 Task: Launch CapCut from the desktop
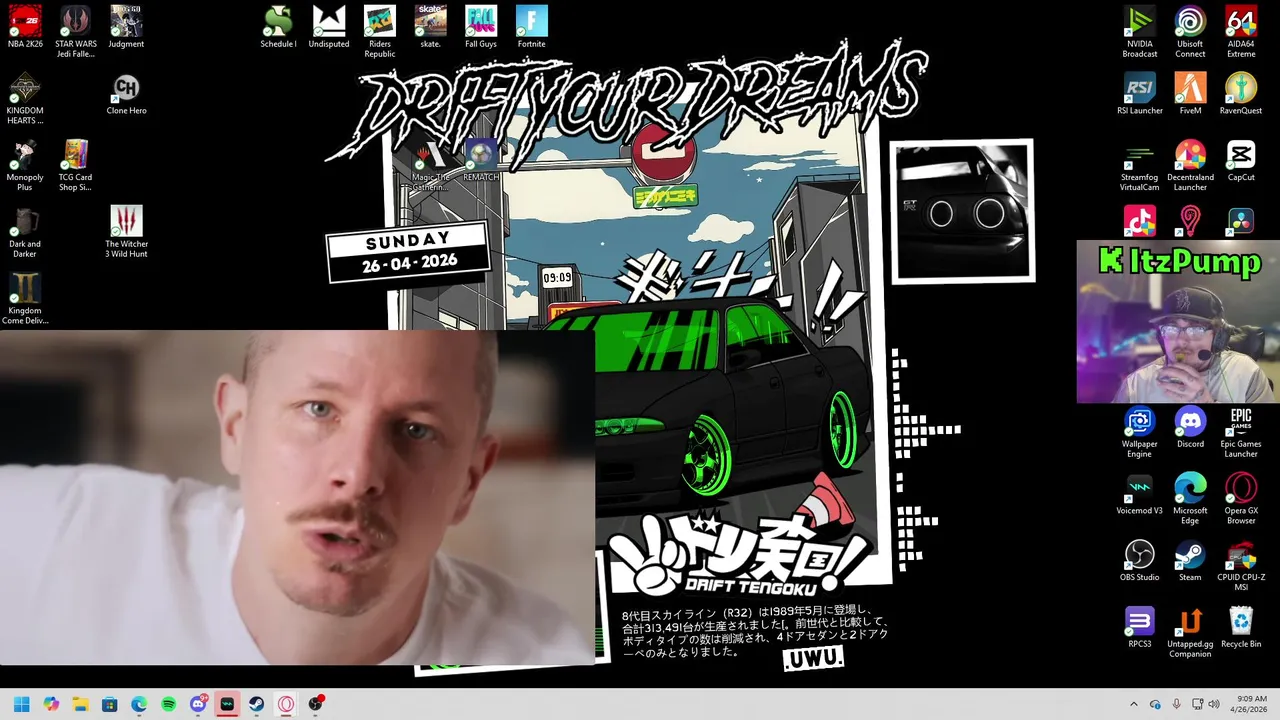pos(1241,161)
